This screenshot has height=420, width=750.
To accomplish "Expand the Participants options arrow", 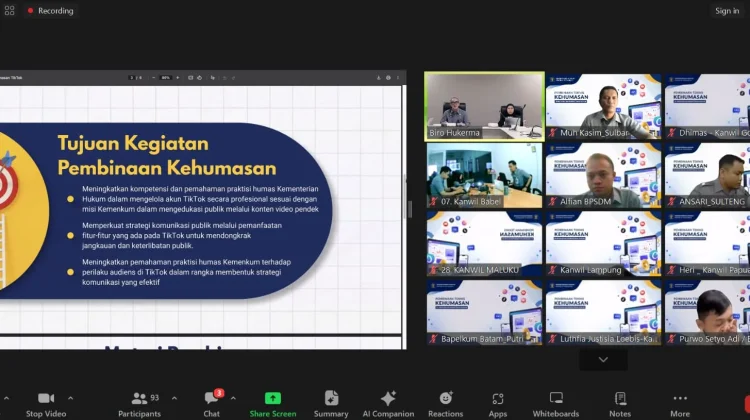I will 174,398.
